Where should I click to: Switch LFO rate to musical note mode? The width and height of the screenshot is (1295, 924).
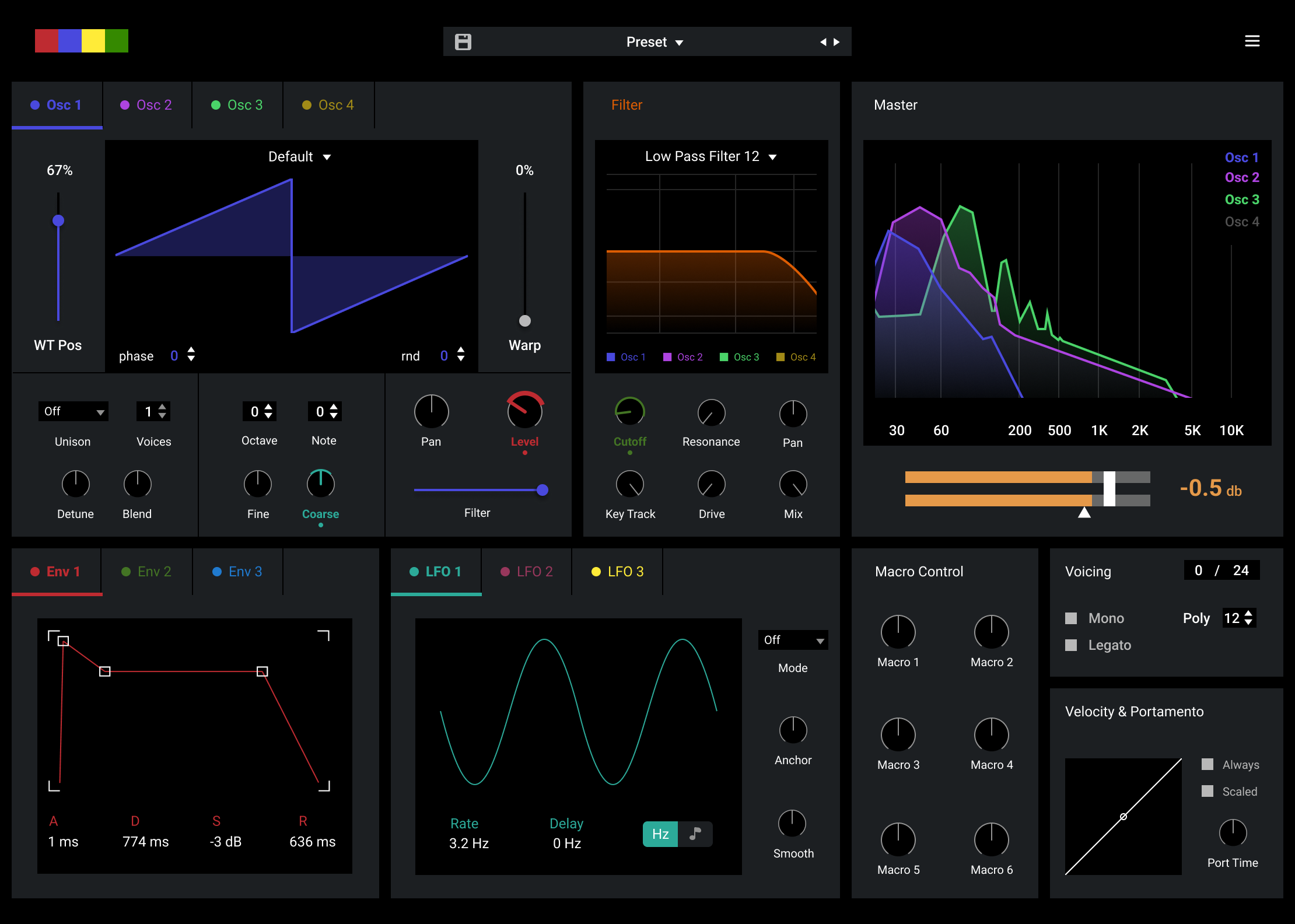coord(695,834)
